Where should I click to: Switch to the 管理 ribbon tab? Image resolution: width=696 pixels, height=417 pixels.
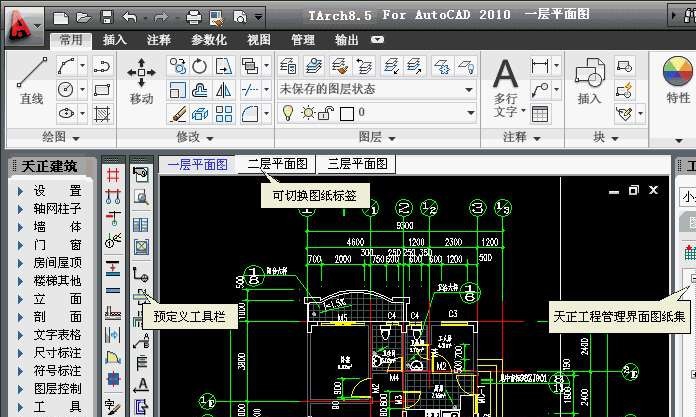tap(303, 40)
